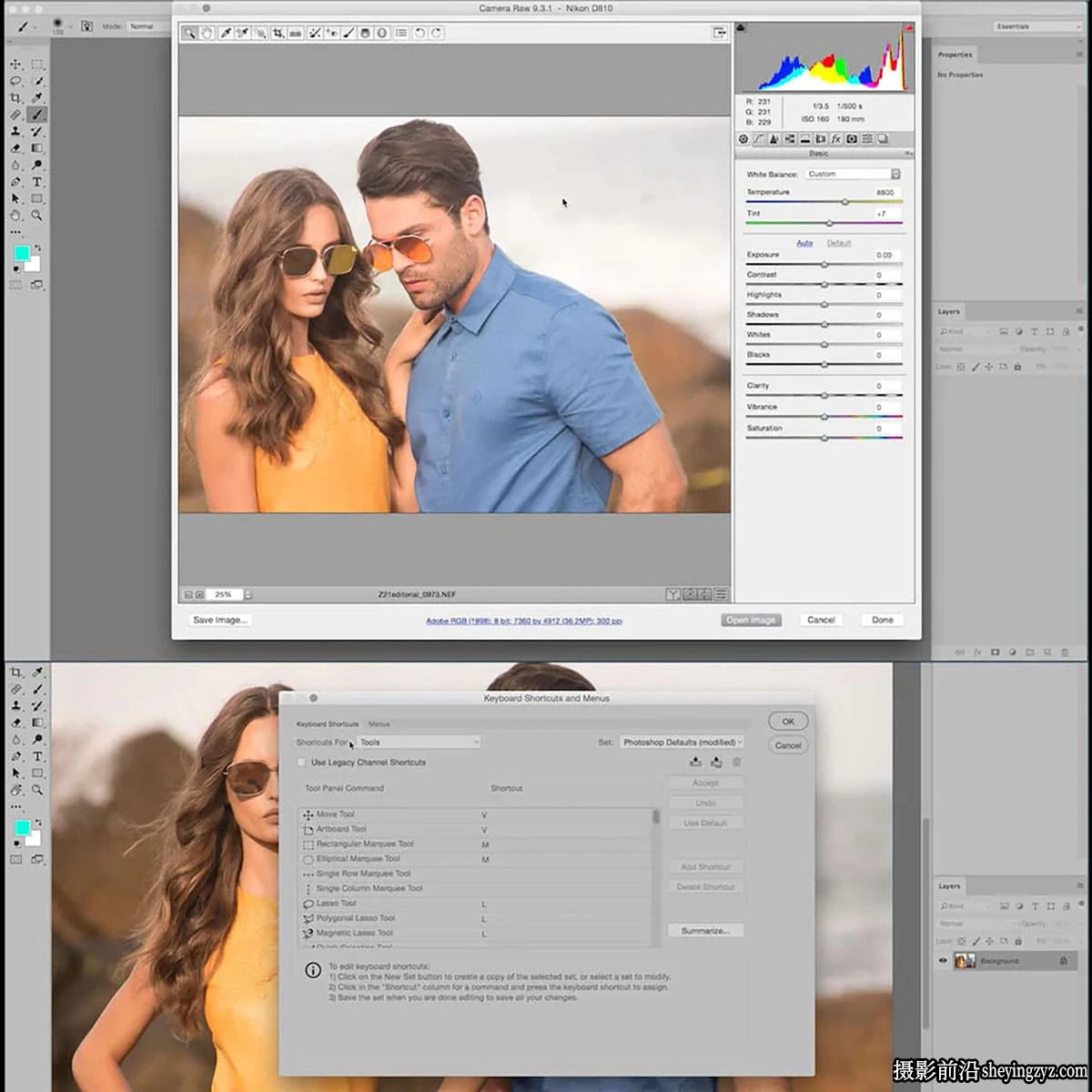Click the Auto tone link
The height and width of the screenshot is (1092, 1092).
[804, 243]
